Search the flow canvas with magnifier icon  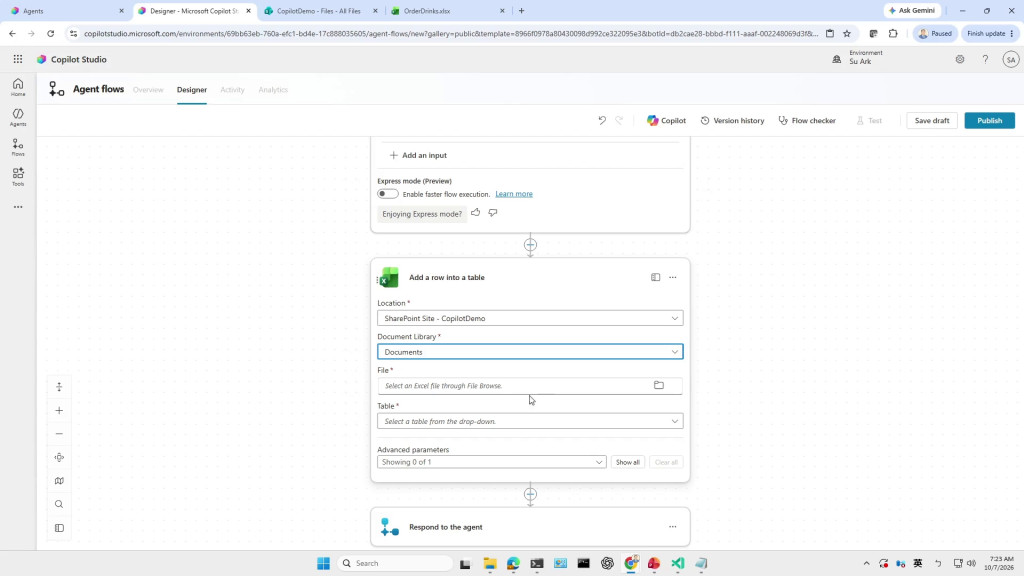pos(59,504)
